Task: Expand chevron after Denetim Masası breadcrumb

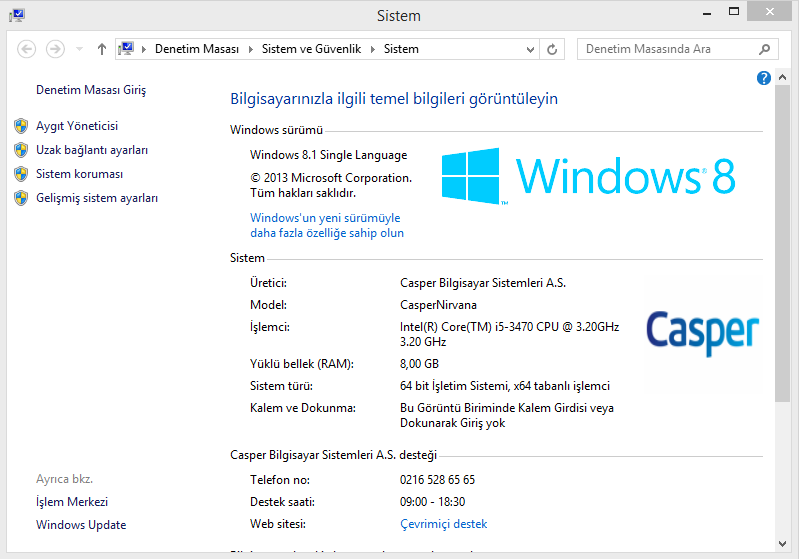Action: pos(252,49)
